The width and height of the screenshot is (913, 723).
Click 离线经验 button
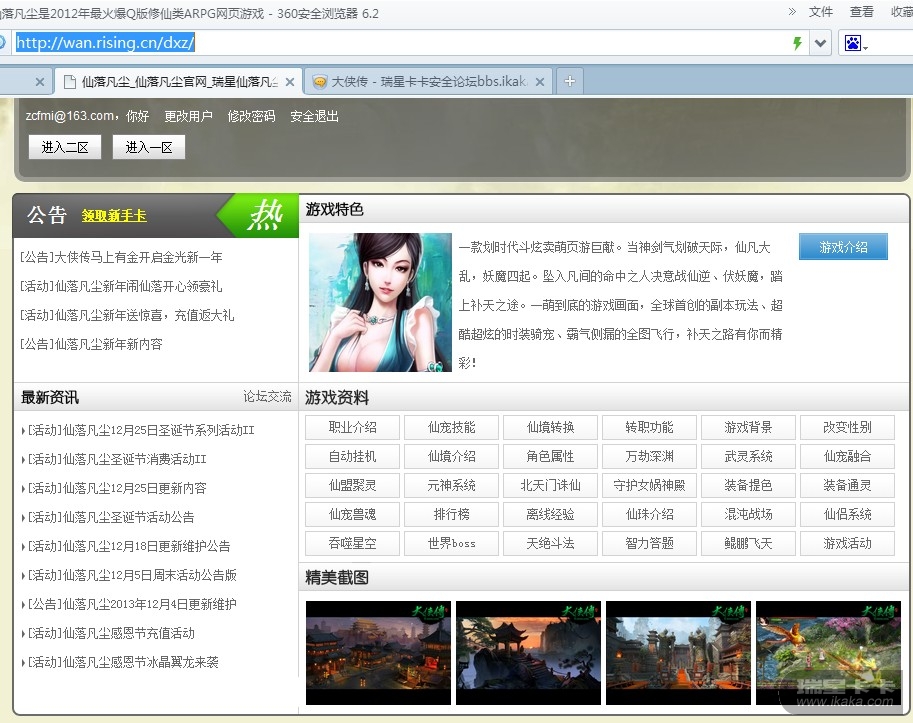click(550, 515)
